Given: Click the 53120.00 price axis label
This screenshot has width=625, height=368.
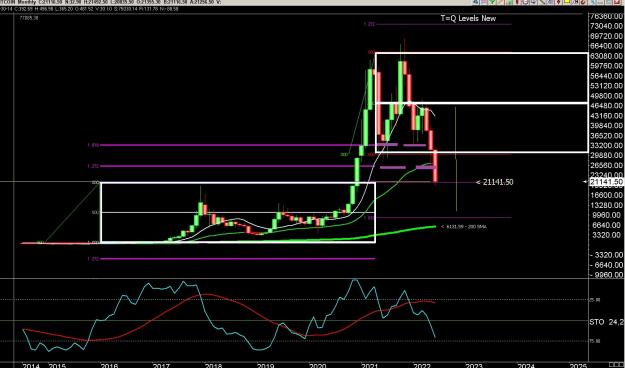Looking at the screenshot, I should [606, 86].
